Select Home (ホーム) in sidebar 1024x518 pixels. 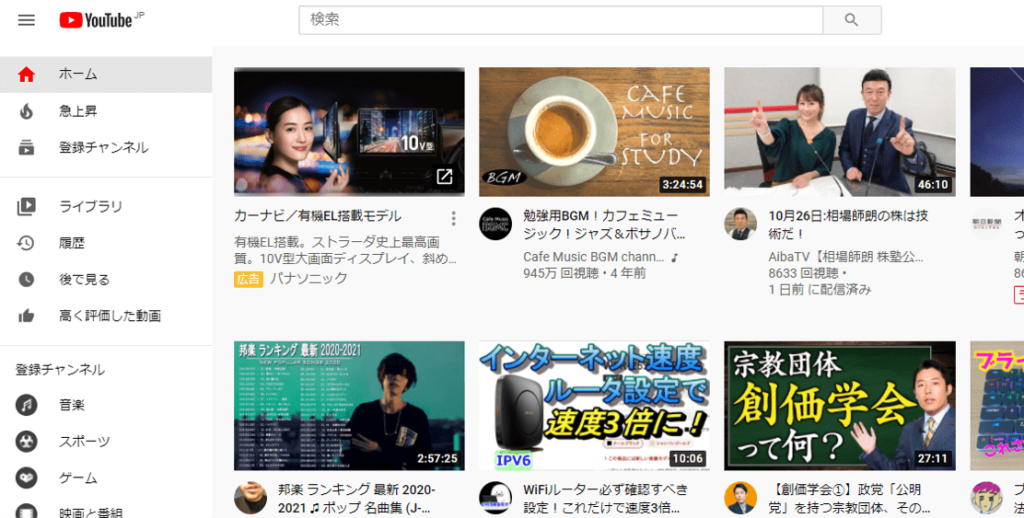coord(78,74)
